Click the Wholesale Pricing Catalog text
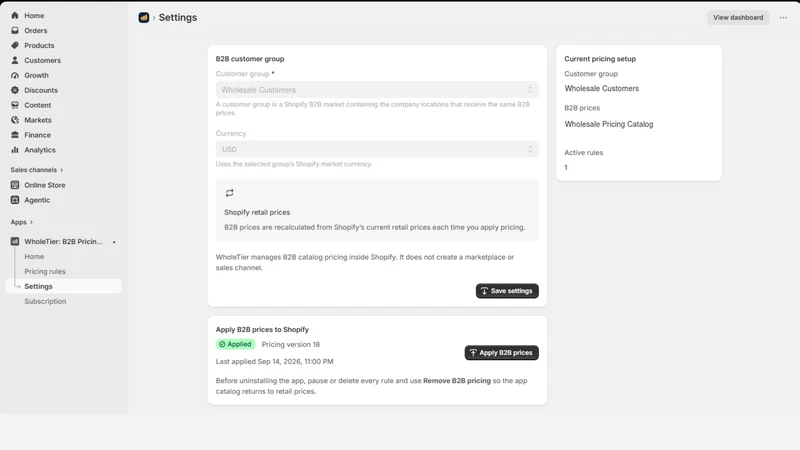Image resolution: width=800 pixels, height=450 pixels. [609, 124]
